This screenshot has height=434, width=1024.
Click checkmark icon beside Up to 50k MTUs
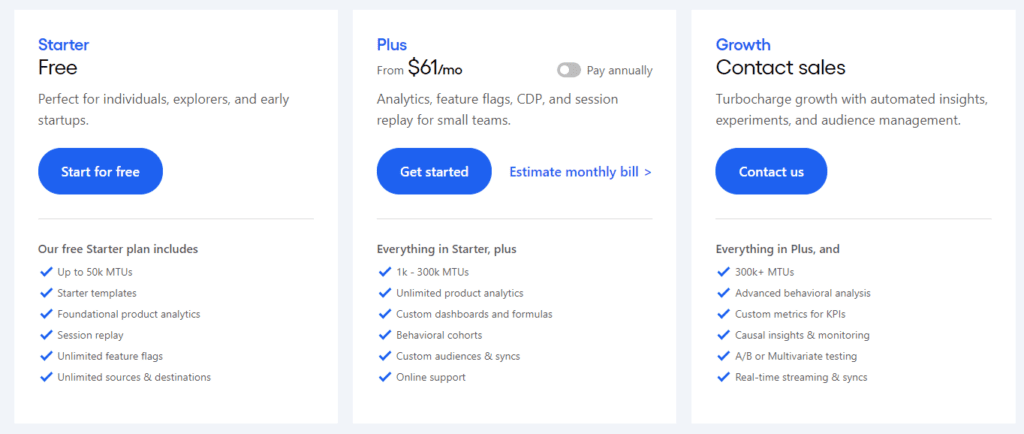point(46,272)
